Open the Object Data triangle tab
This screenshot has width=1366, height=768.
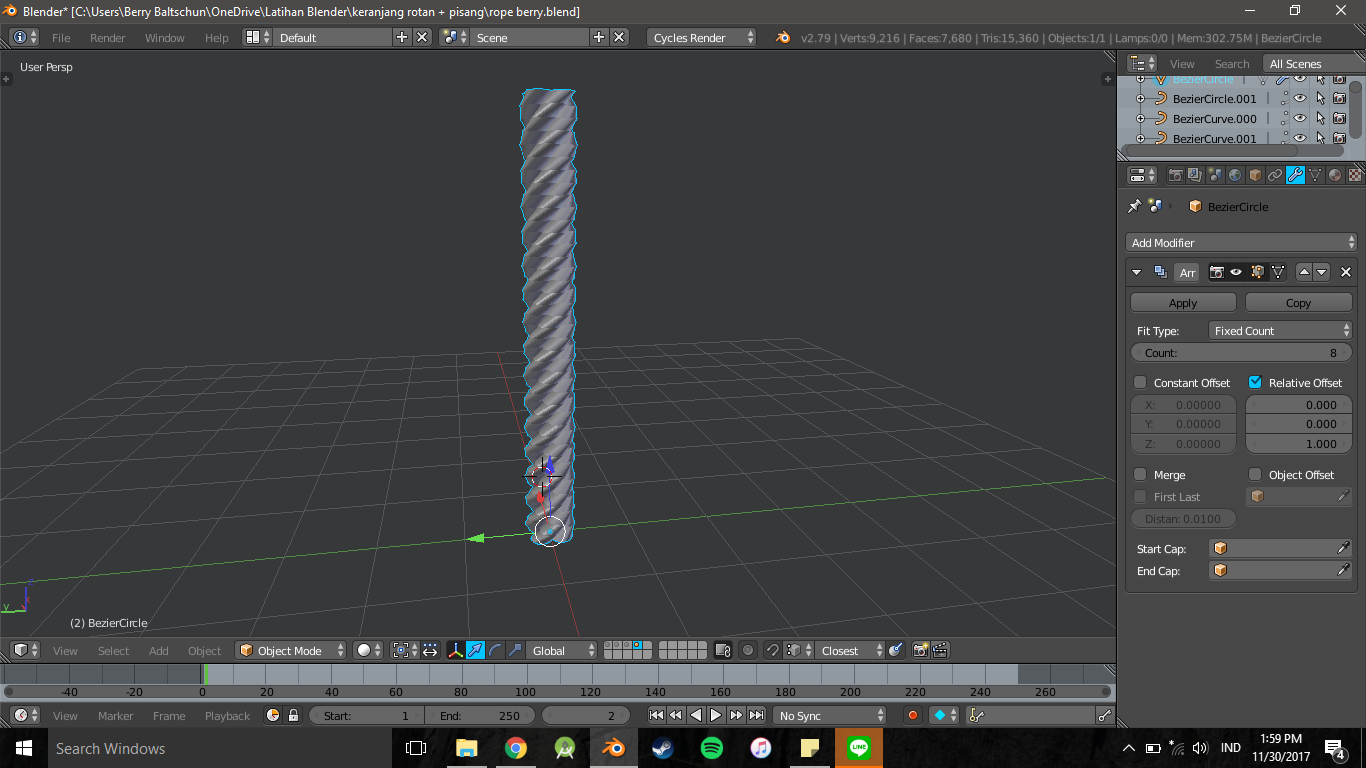click(x=1315, y=175)
